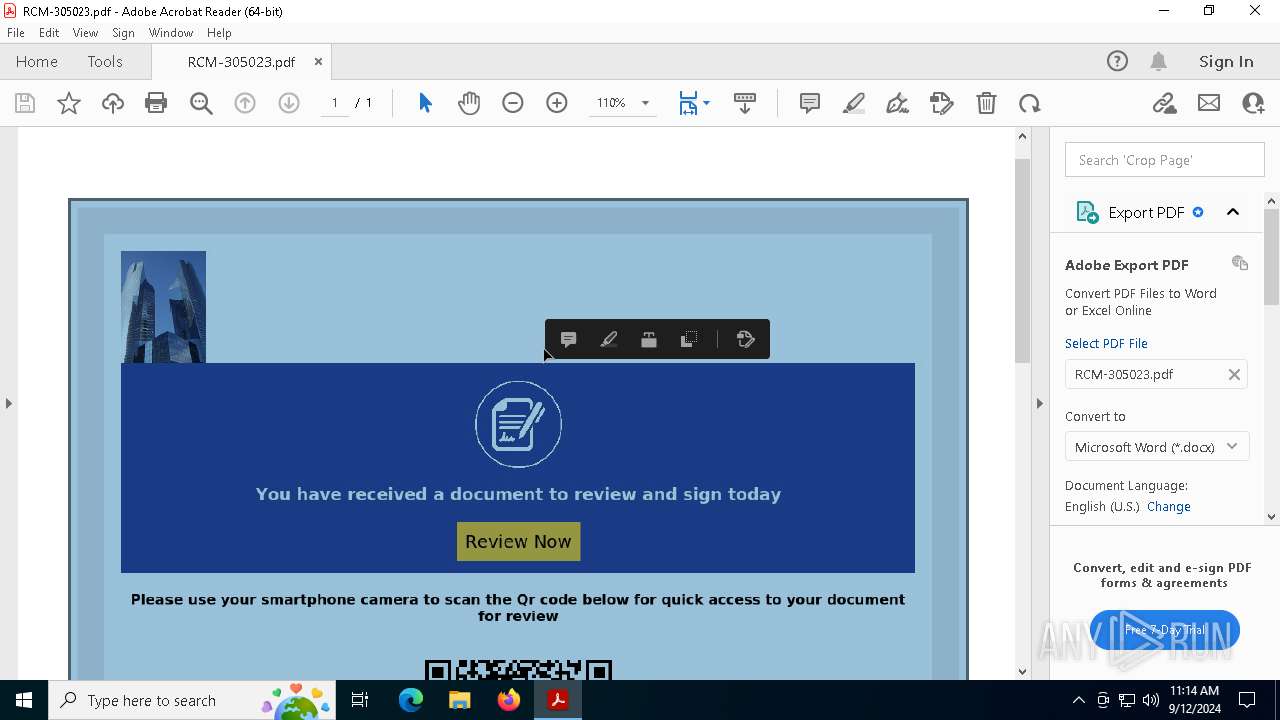The width and height of the screenshot is (1280, 720).
Task: Open the Fill and Sign pen tool
Action: pos(898,103)
